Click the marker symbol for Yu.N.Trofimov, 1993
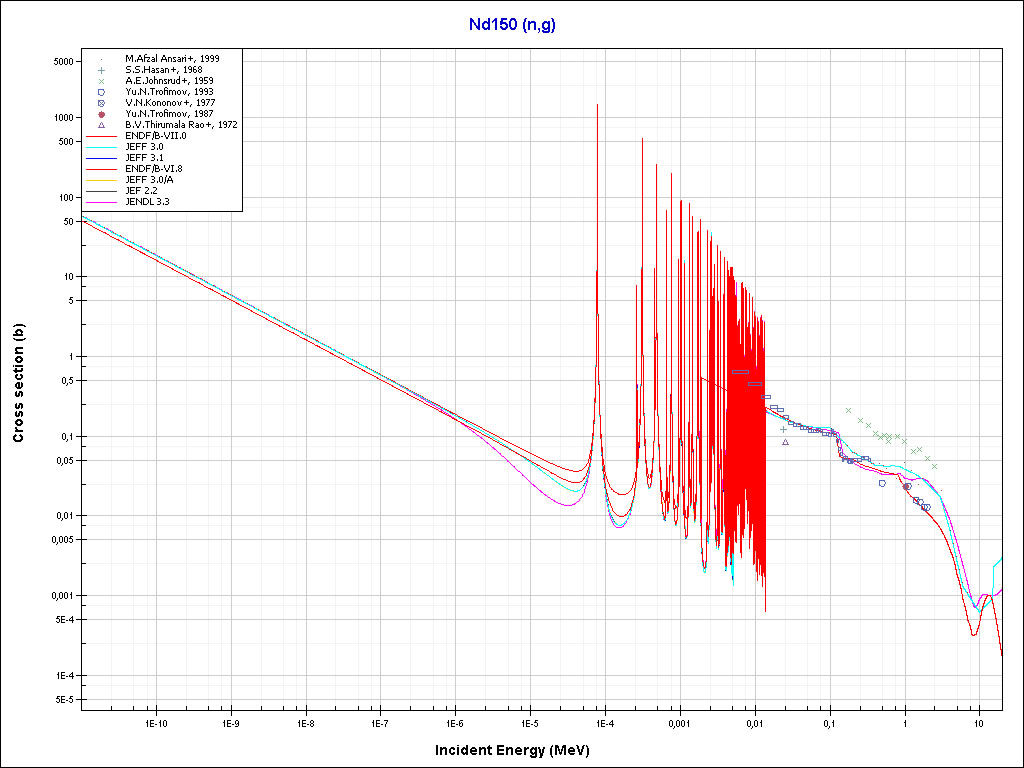 pyautogui.click(x=102, y=92)
